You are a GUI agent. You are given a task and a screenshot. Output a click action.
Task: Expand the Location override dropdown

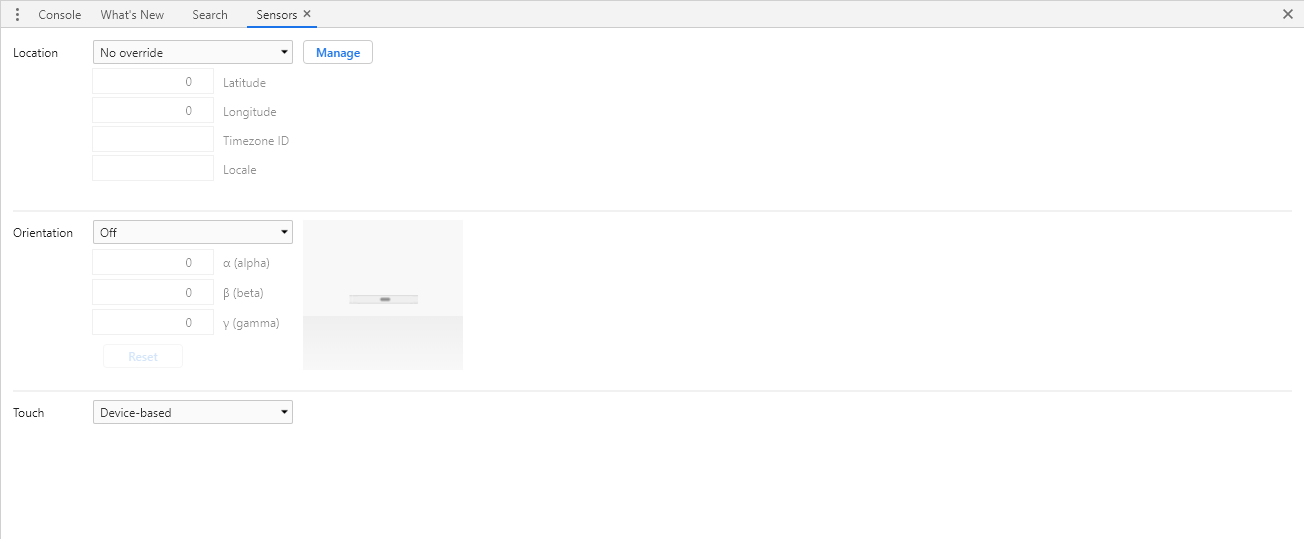click(x=193, y=52)
